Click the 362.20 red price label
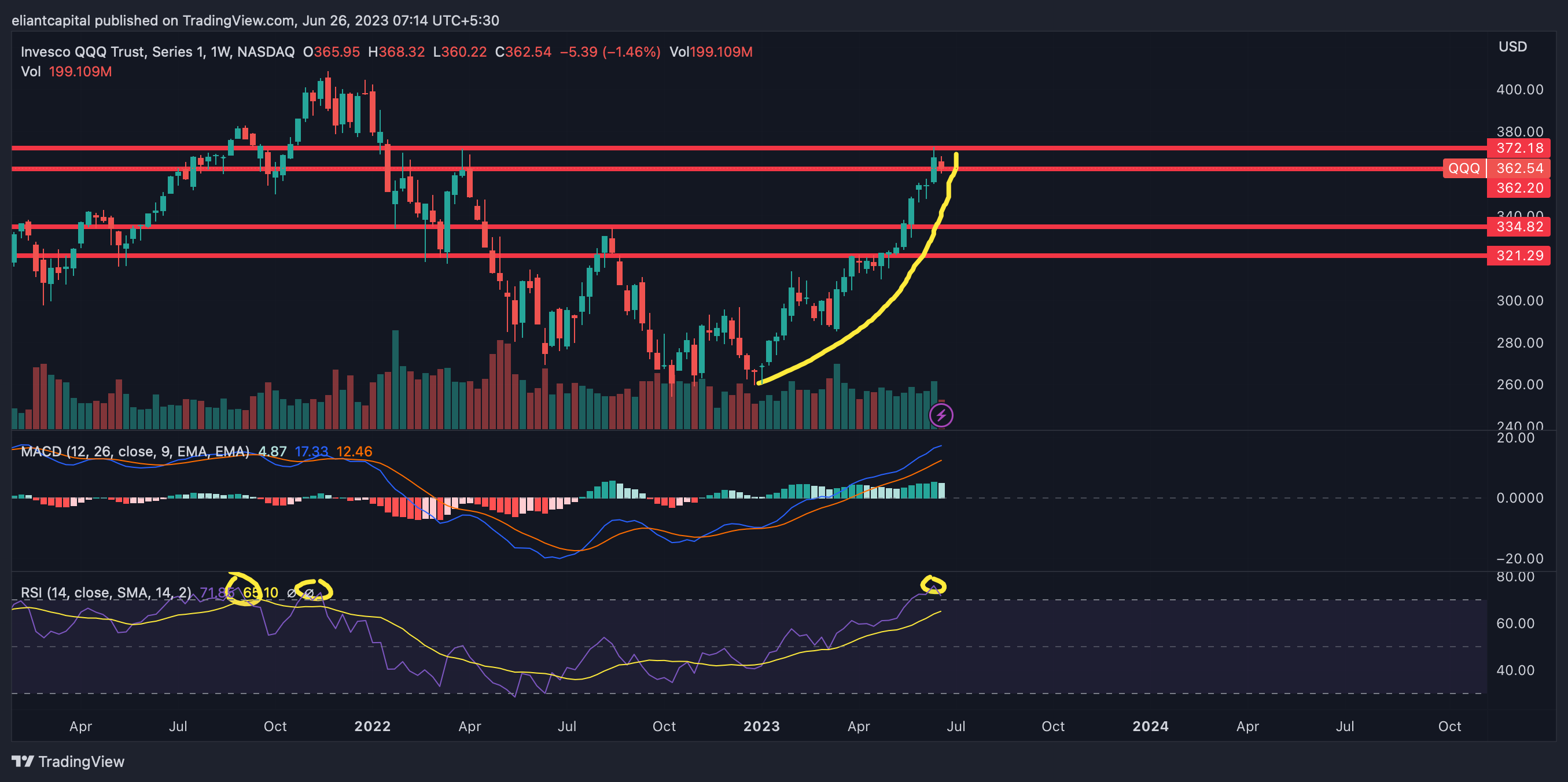Image resolution: width=1568 pixels, height=782 pixels. [1519, 188]
